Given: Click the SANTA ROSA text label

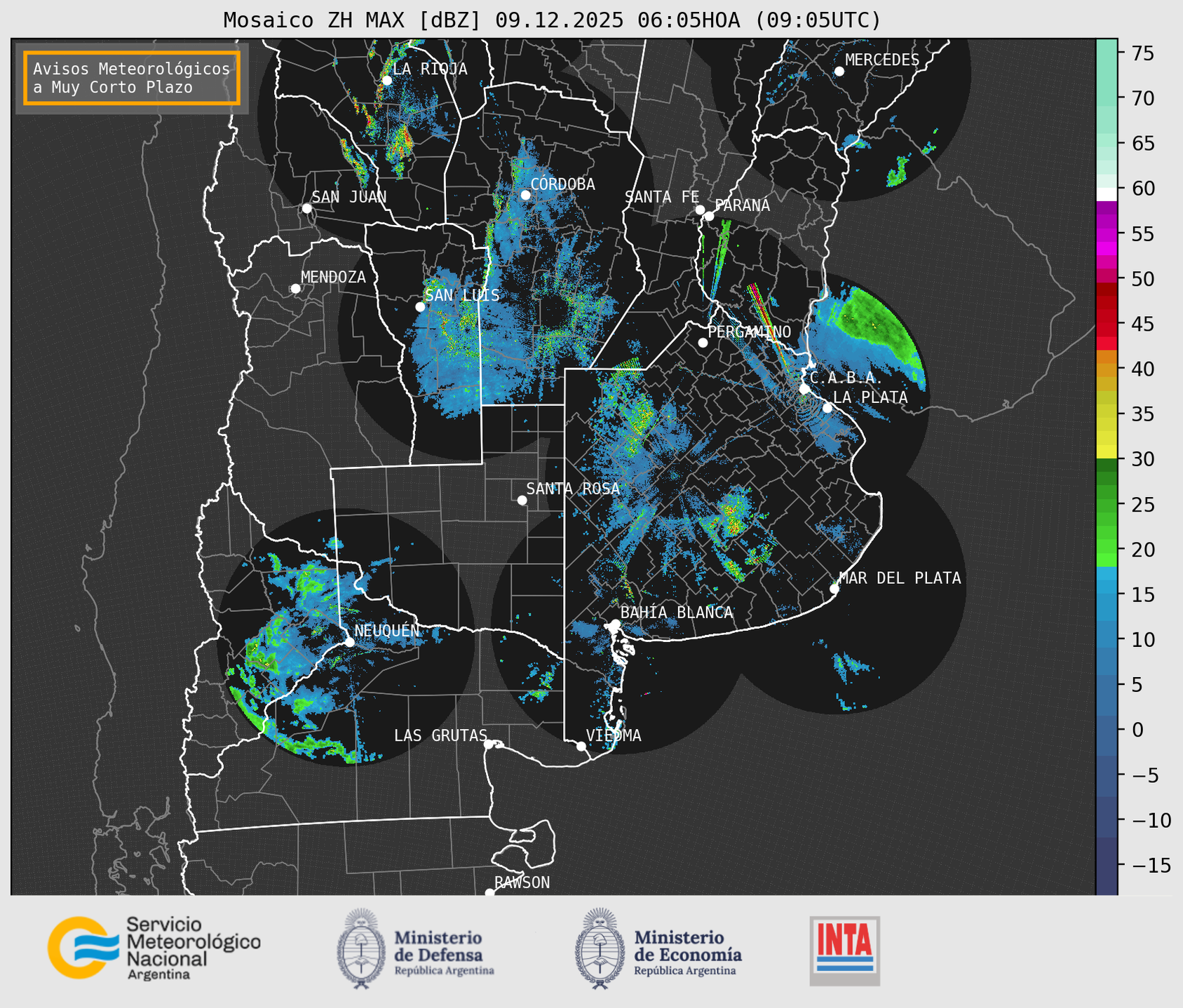Looking at the screenshot, I should click(x=573, y=489).
